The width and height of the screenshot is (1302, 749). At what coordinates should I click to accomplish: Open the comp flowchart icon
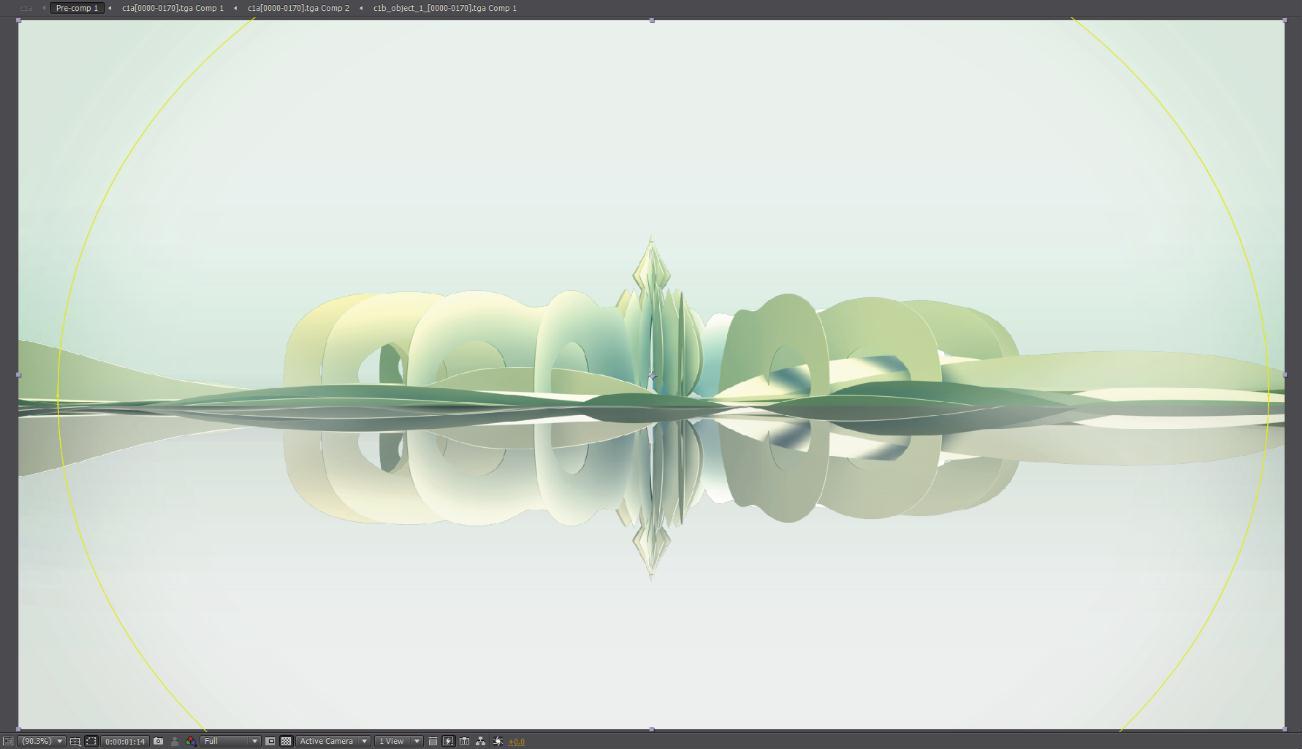pyautogui.click(x=481, y=741)
